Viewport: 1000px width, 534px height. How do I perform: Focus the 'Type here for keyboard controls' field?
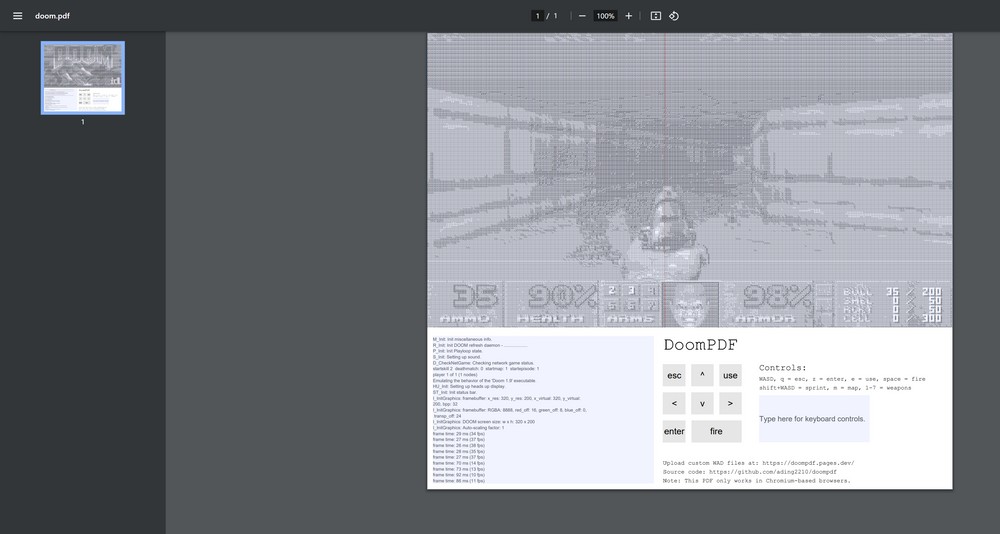814,419
